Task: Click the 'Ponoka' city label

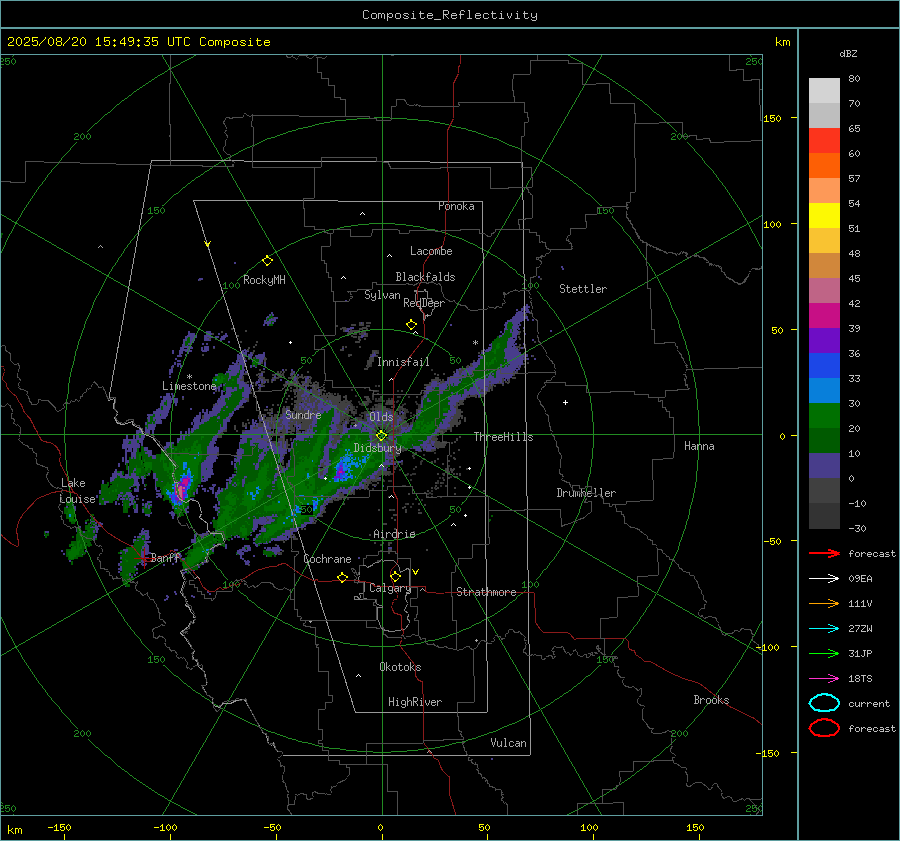Action: click(x=456, y=206)
